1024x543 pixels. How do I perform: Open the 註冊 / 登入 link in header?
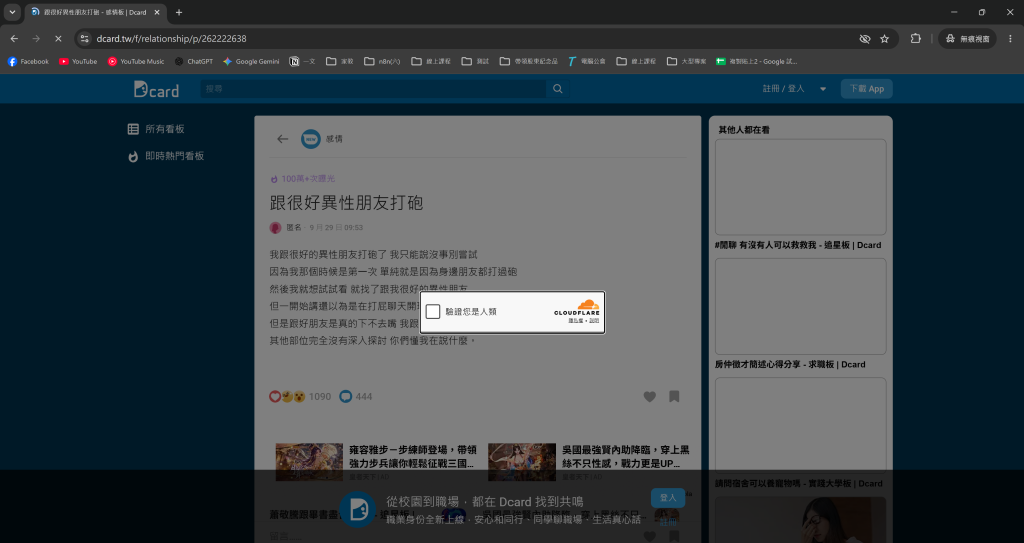coord(783,89)
